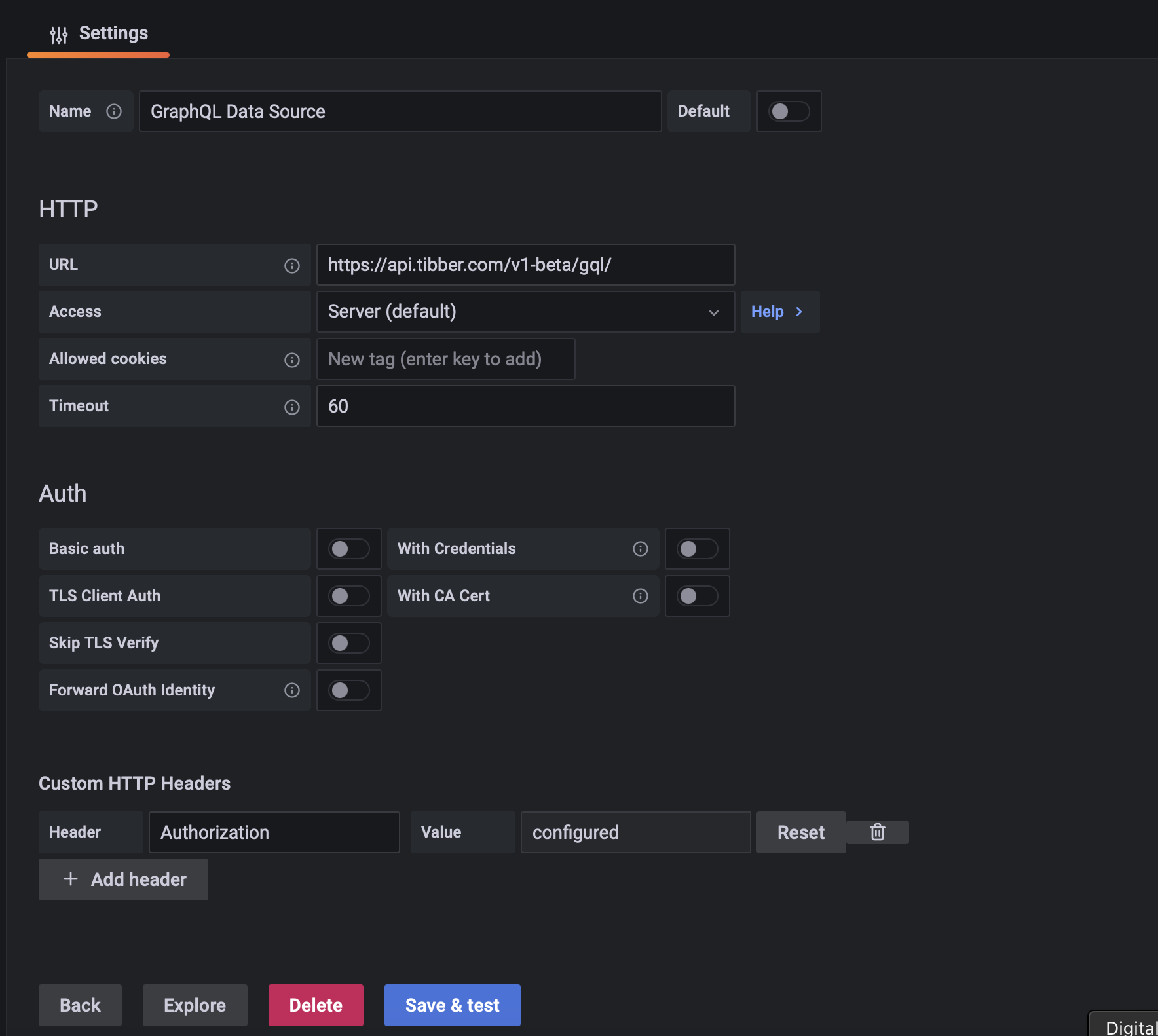Enable the With CA Cert switch
This screenshot has height=1036, width=1158.
pos(698,596)
